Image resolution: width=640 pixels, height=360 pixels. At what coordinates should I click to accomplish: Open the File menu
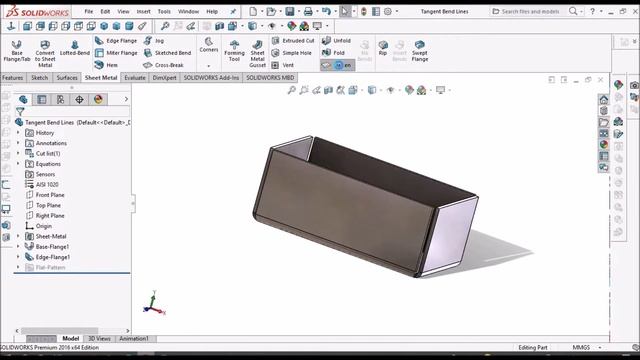click(89, 11)
